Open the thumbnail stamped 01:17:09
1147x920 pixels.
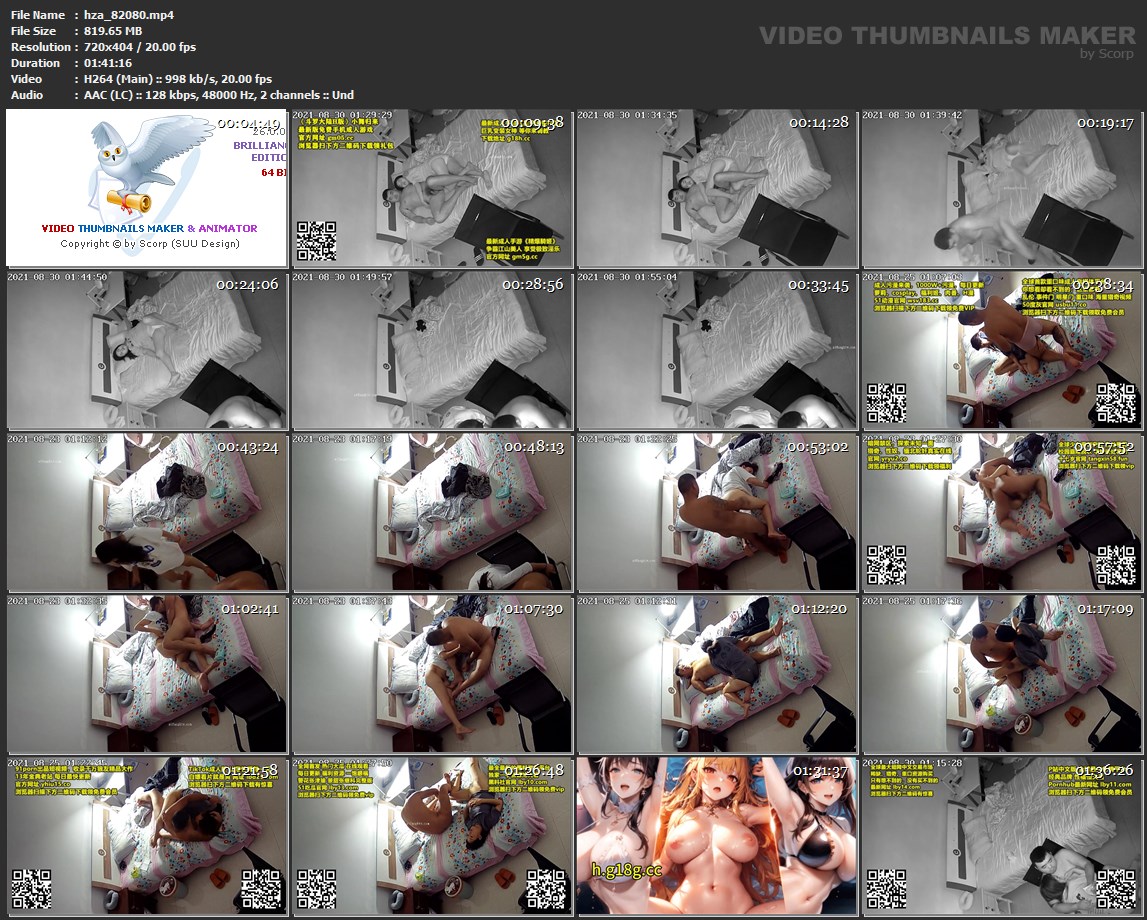(x=1001, y=674)
